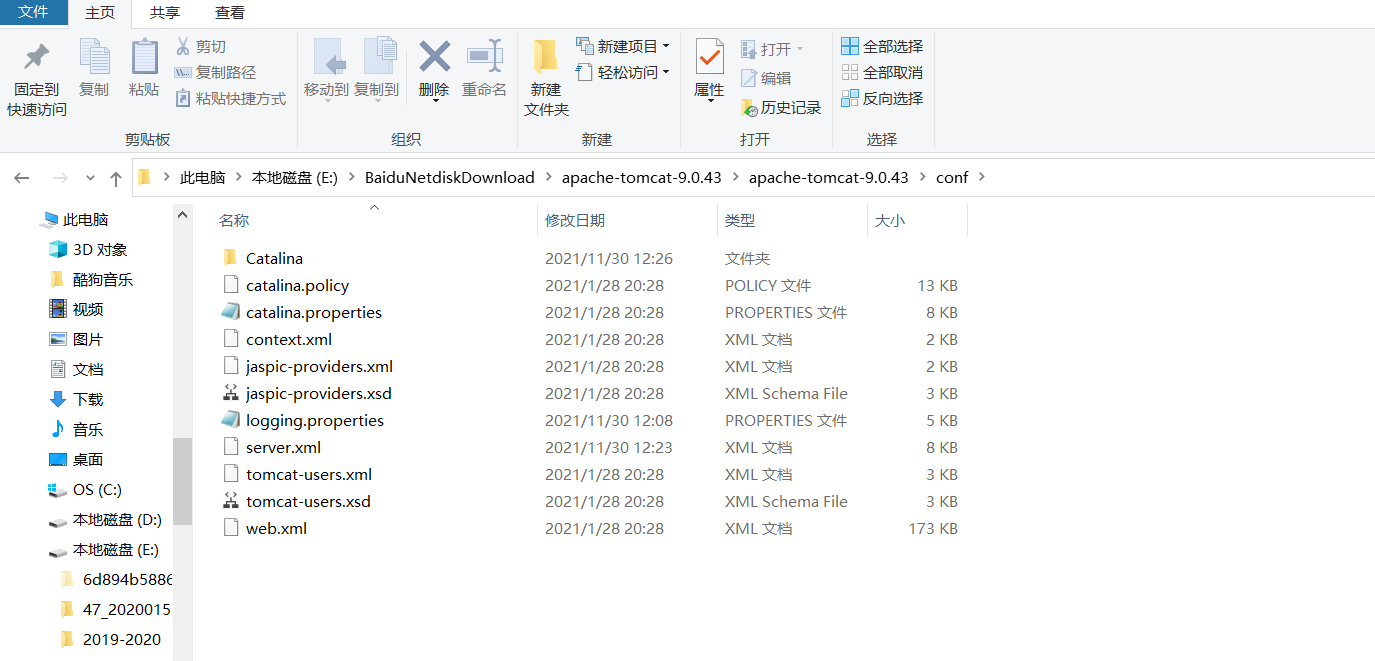Switch to the Home (主页) tab
Viewport: 1375px width, 661px height.
click(100, 13)
